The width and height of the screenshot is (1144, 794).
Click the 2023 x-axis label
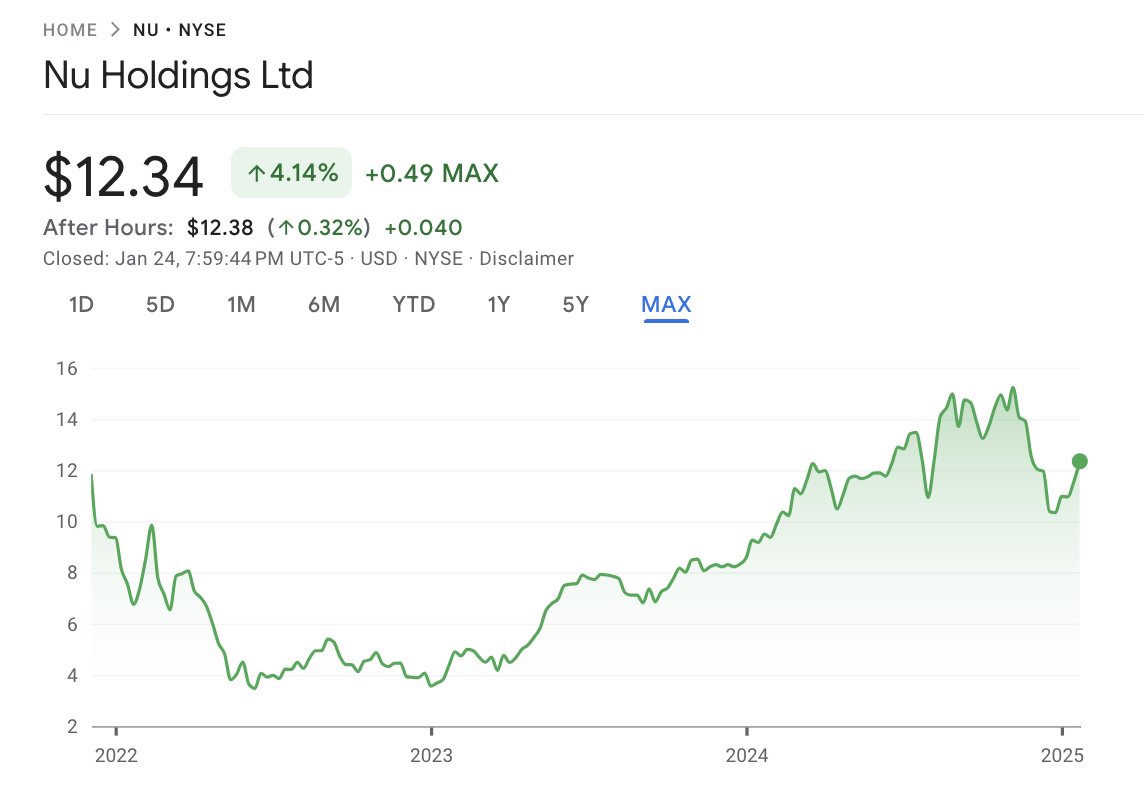click(x=431, y=755)
